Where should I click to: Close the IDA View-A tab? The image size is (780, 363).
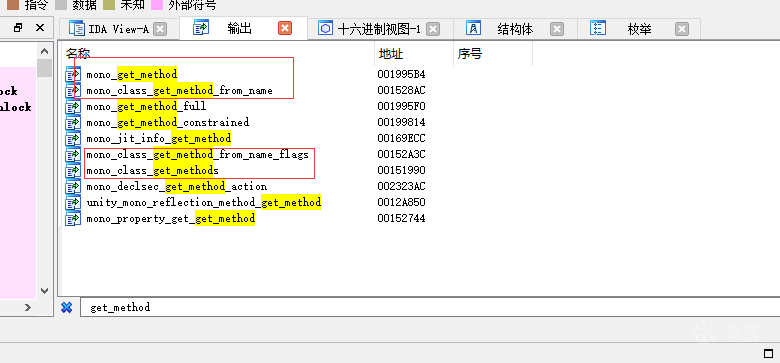coord(160,29)
